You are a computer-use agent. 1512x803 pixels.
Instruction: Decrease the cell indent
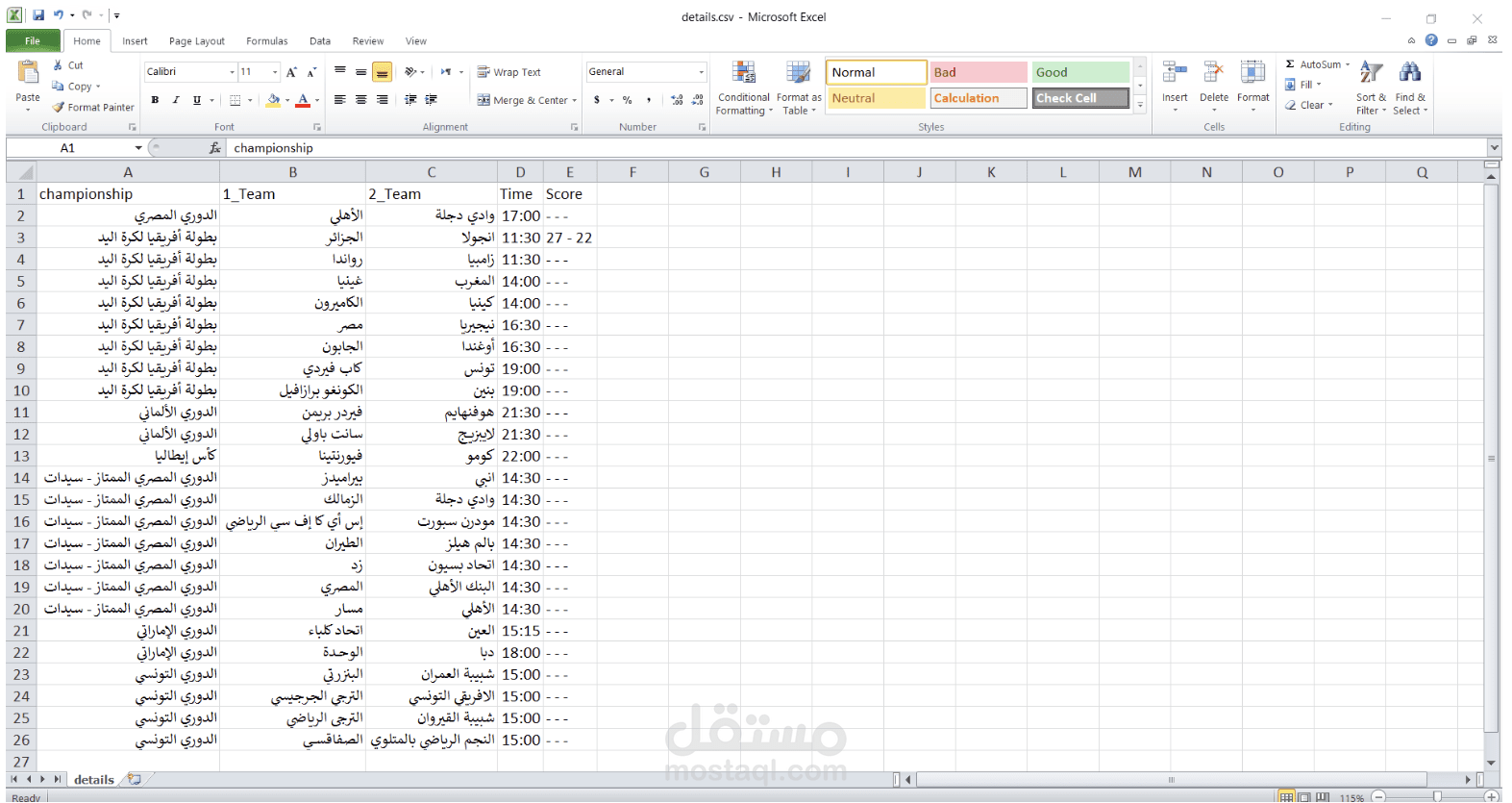click(x=410, y=100)
